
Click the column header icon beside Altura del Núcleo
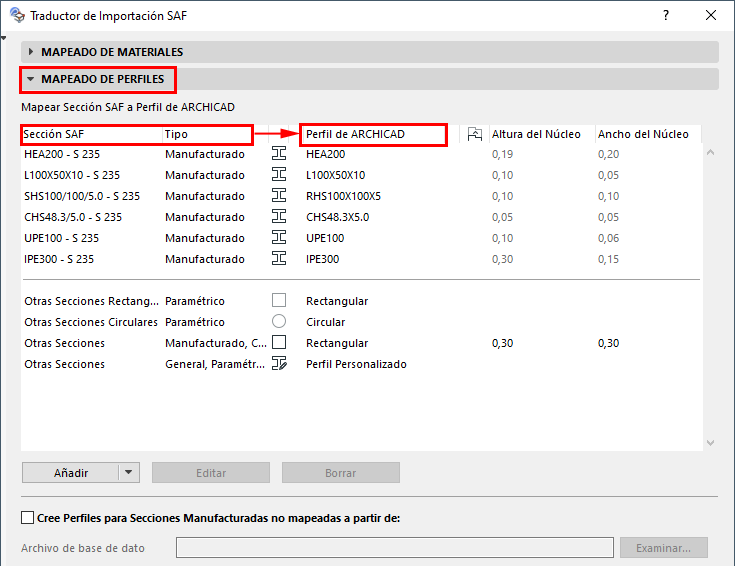pos(474,134)
